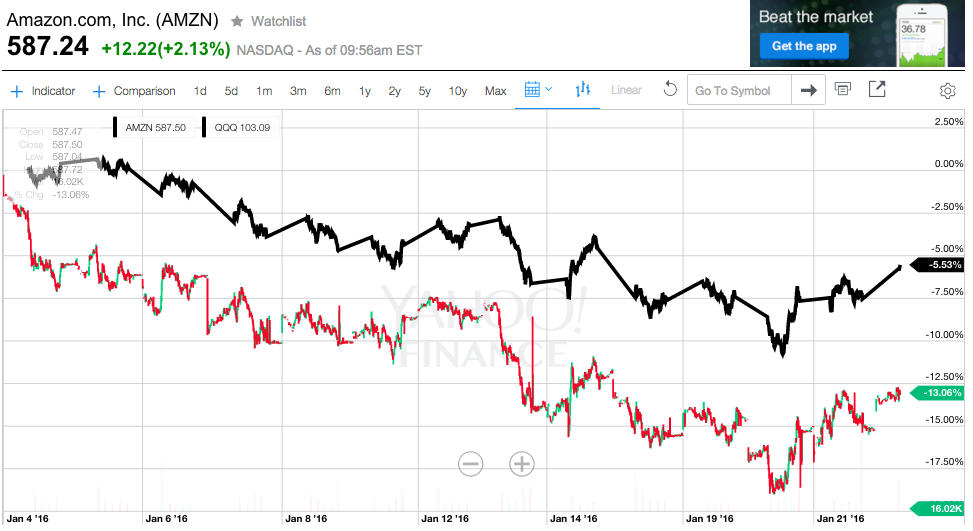
Task: Click the Jan 12 '16 date label
Action: (445, 519)
